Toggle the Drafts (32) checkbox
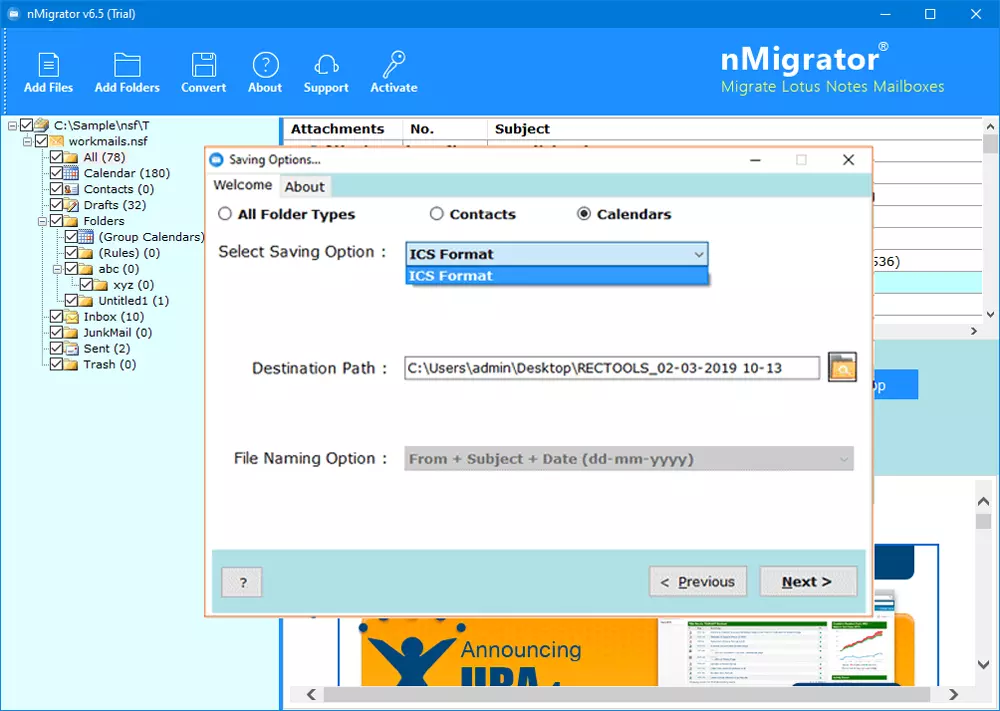The image size is (1000, 711). [56, 205]
